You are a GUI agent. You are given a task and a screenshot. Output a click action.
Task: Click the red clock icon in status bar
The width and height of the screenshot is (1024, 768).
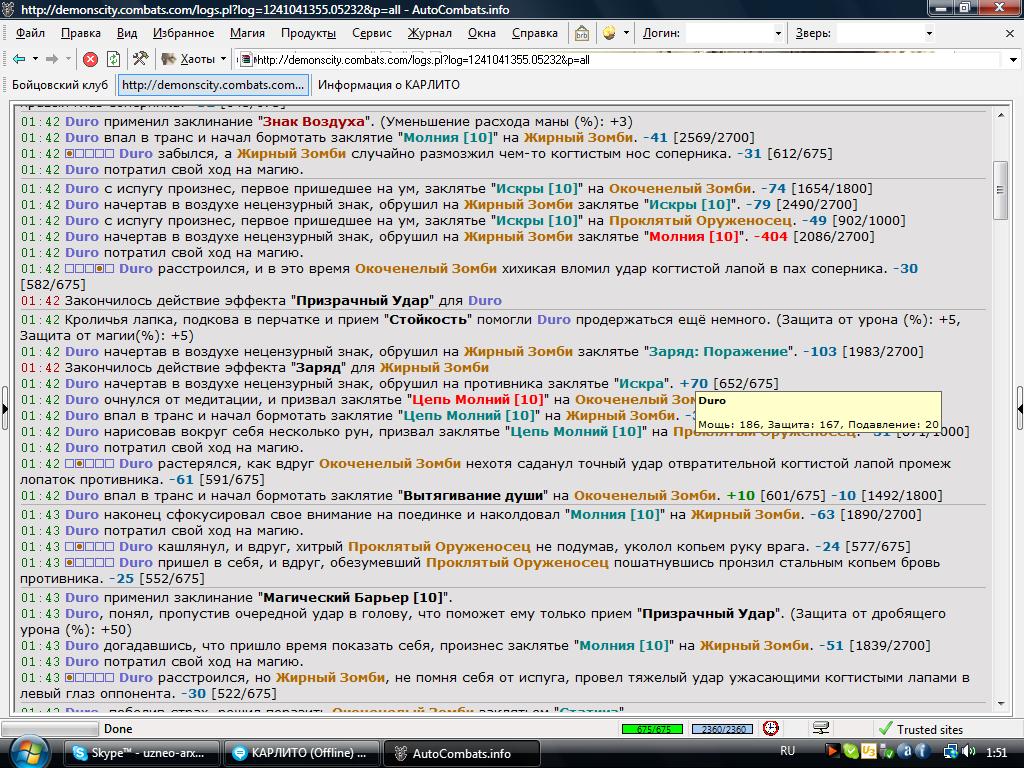pyautogui.click(x=771, y=728)
